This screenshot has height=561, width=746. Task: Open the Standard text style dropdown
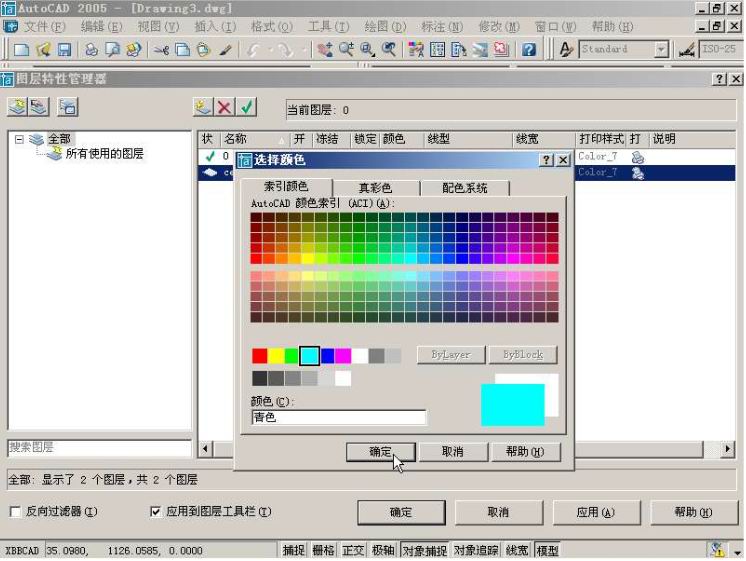point(660,49)
